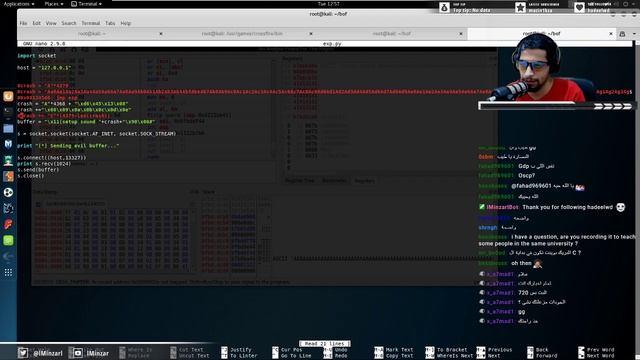Click the new tab icon beside tabs
640x360 pixels.
[622, 34]
